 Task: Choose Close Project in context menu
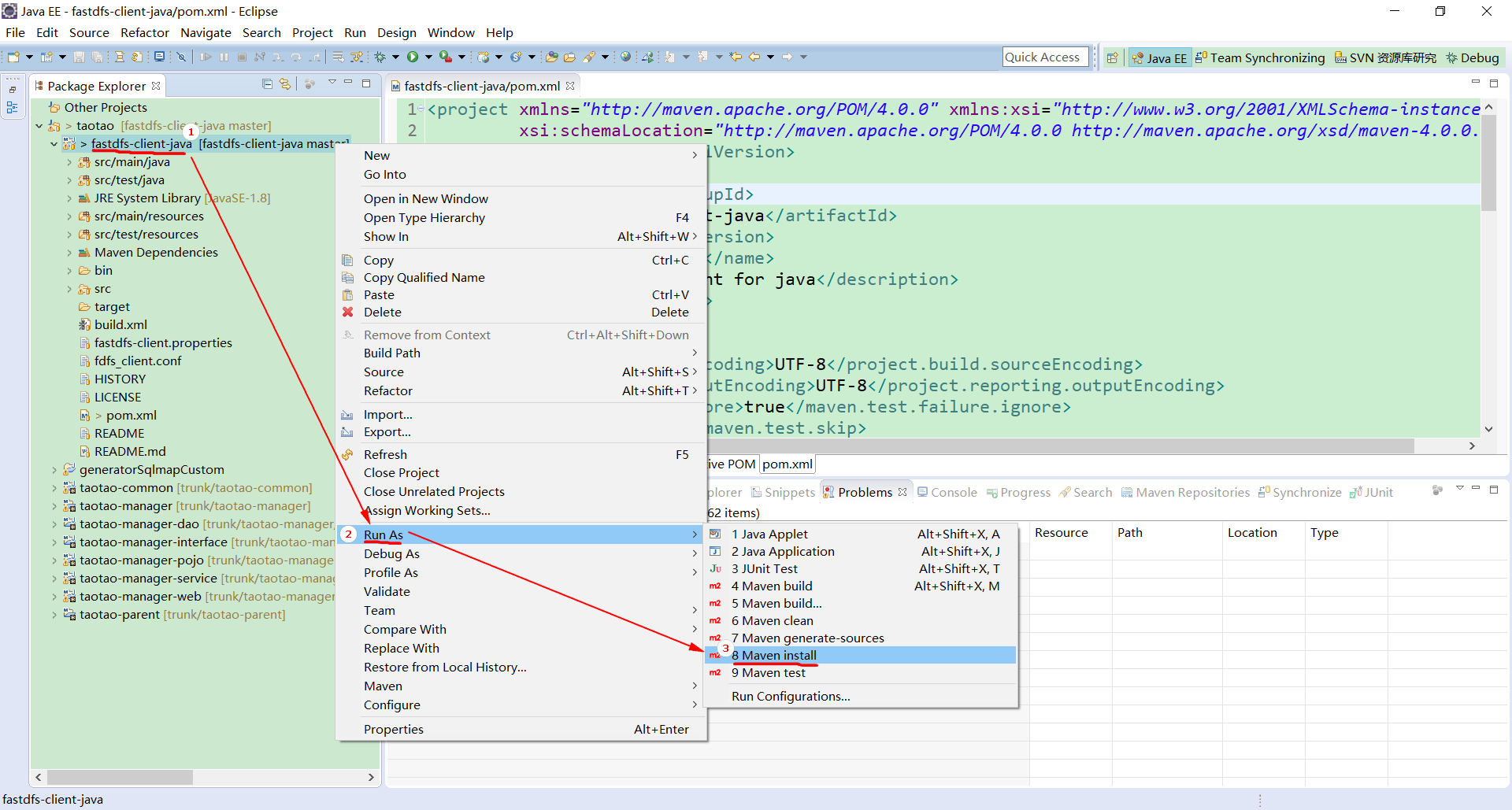[x=521, y=472]
